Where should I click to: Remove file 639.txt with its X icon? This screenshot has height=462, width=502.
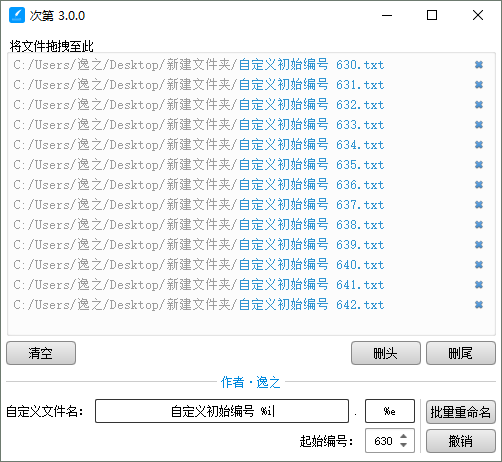click(479, 245)
